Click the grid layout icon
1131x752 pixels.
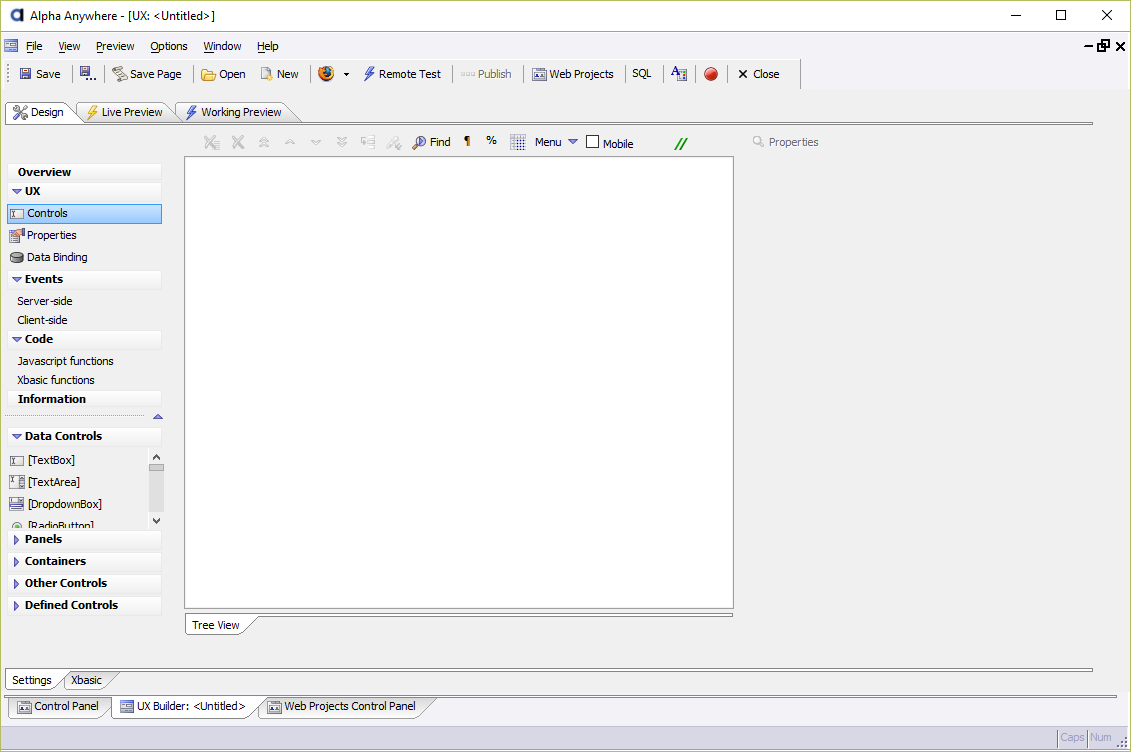518,143
